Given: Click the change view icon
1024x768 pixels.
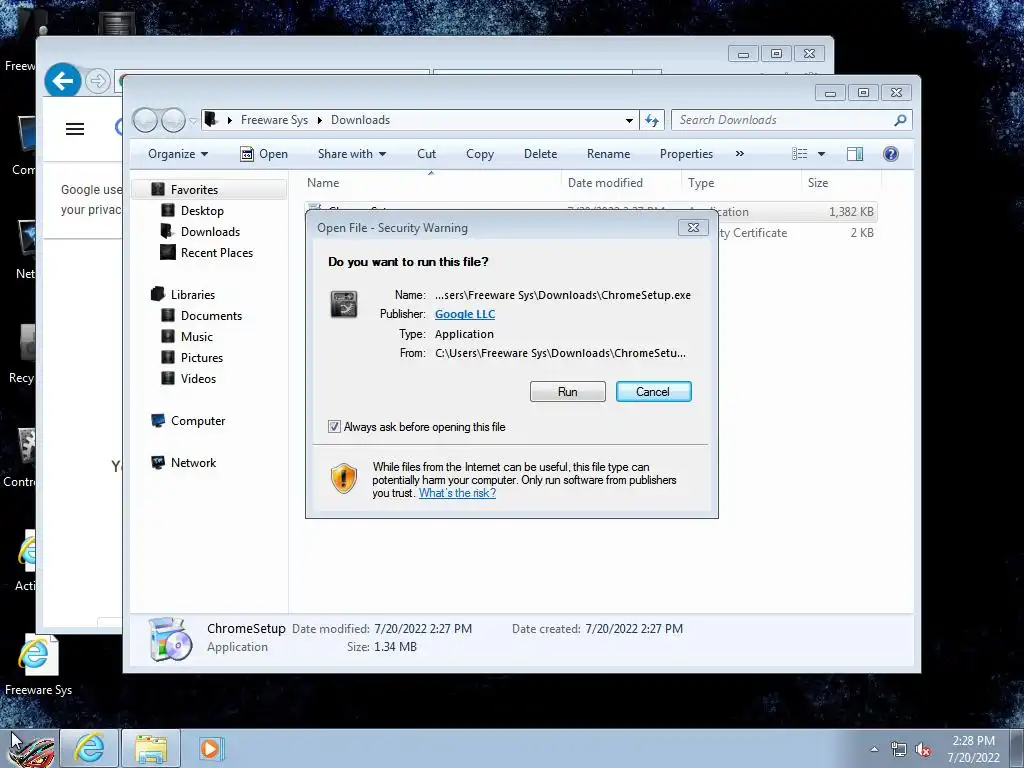Looking at the screenshot, I should tap(799, 154).
